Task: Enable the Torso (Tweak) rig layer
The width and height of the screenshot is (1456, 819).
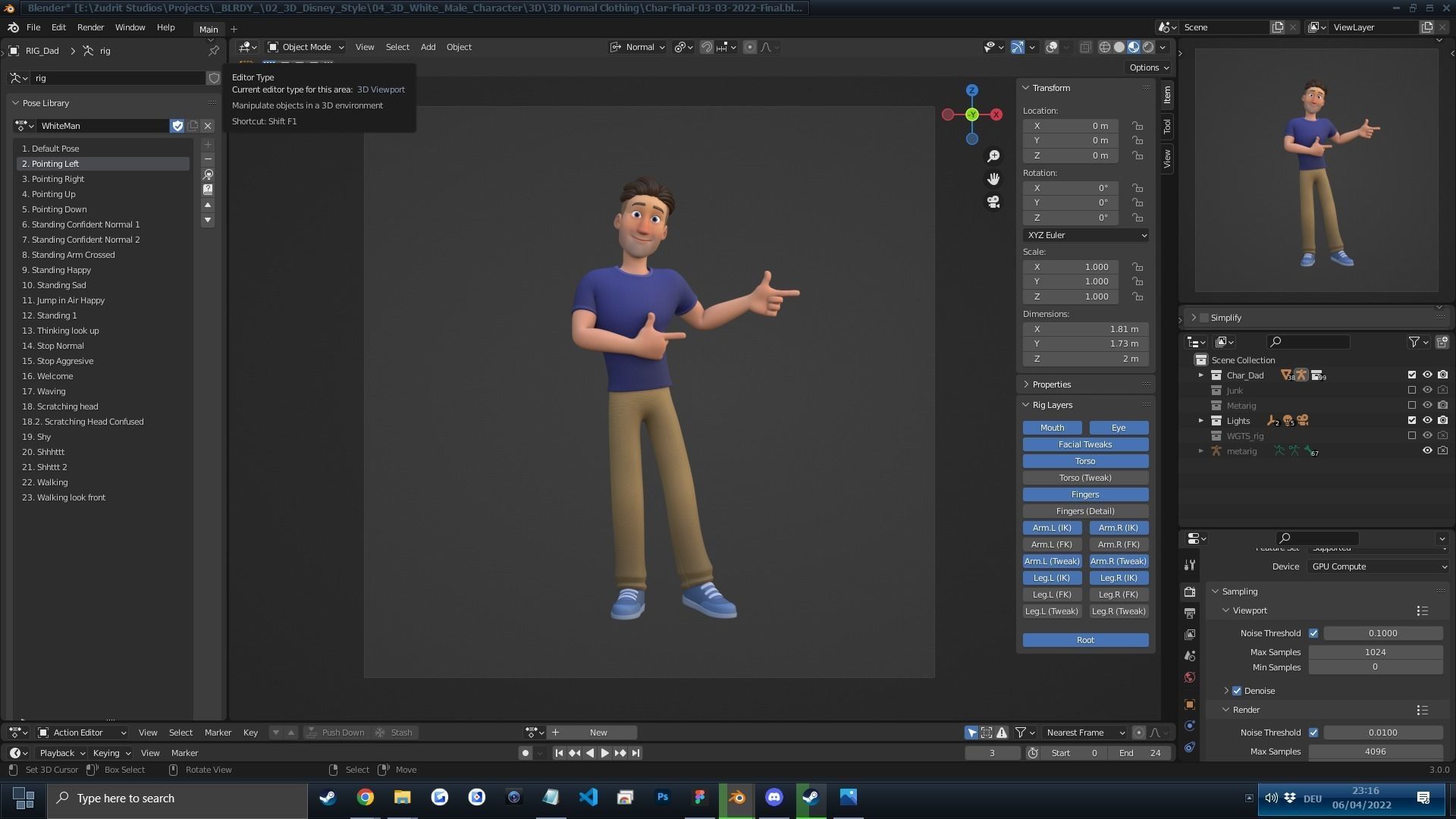Action: click(1085, 478)
